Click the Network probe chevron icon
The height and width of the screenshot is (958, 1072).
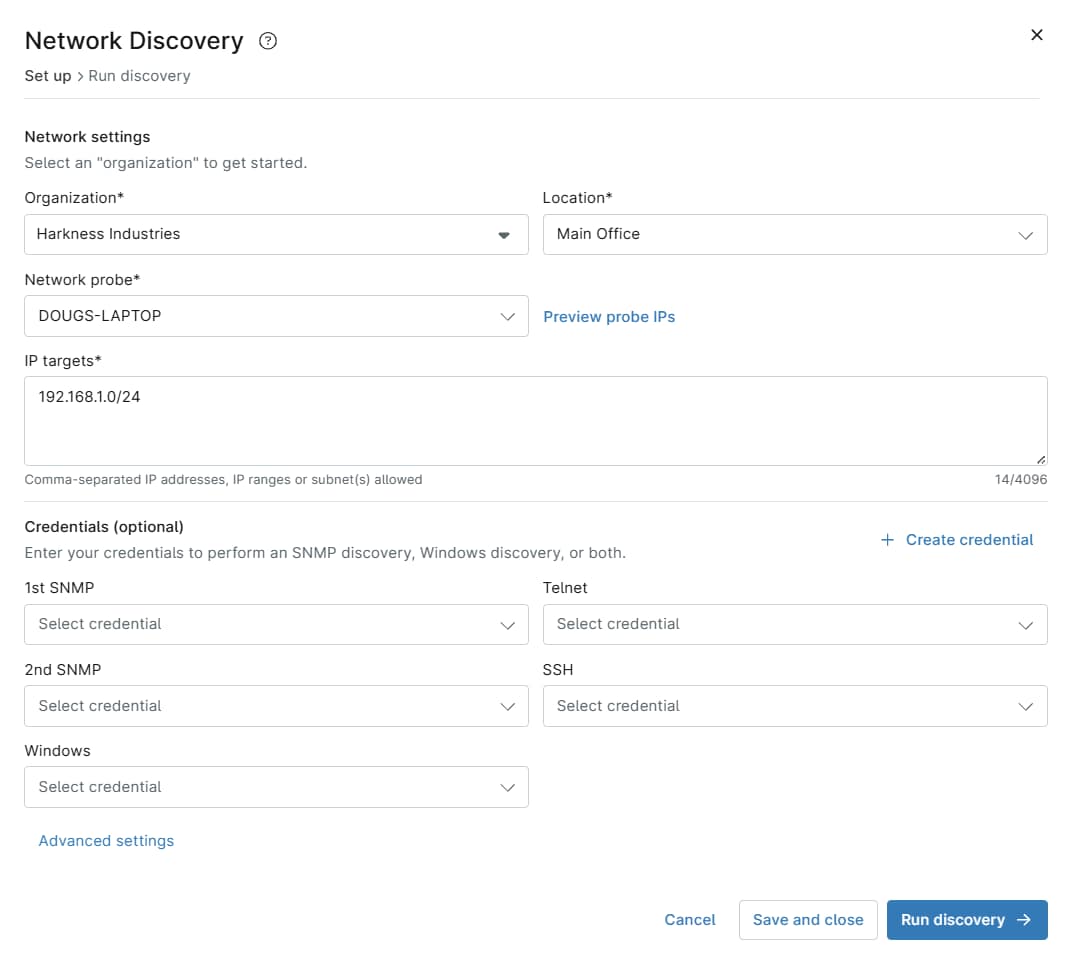coord(507,316)
